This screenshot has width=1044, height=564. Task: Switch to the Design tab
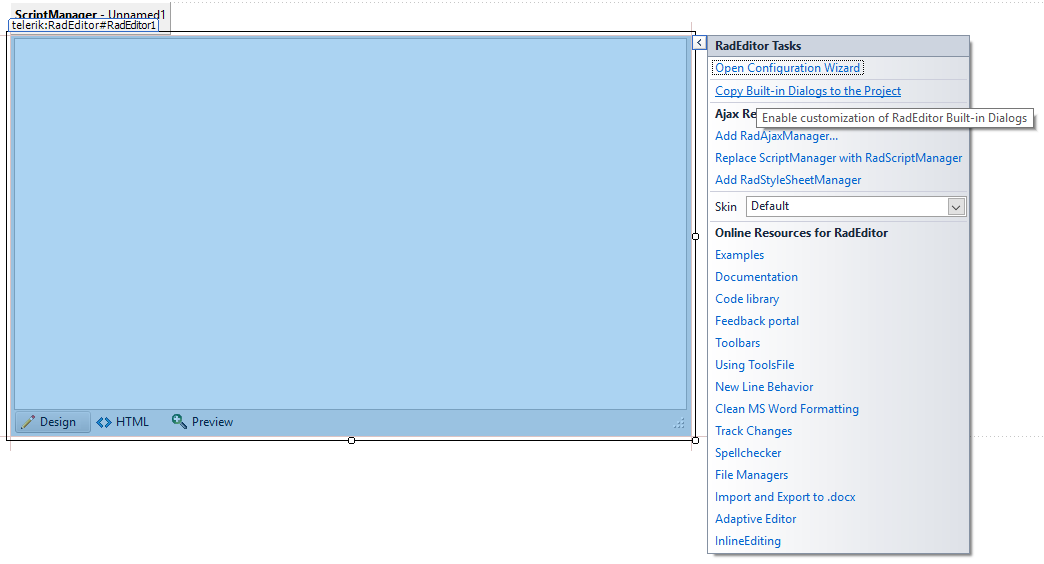pyautogui.click(x=50, y=422)
